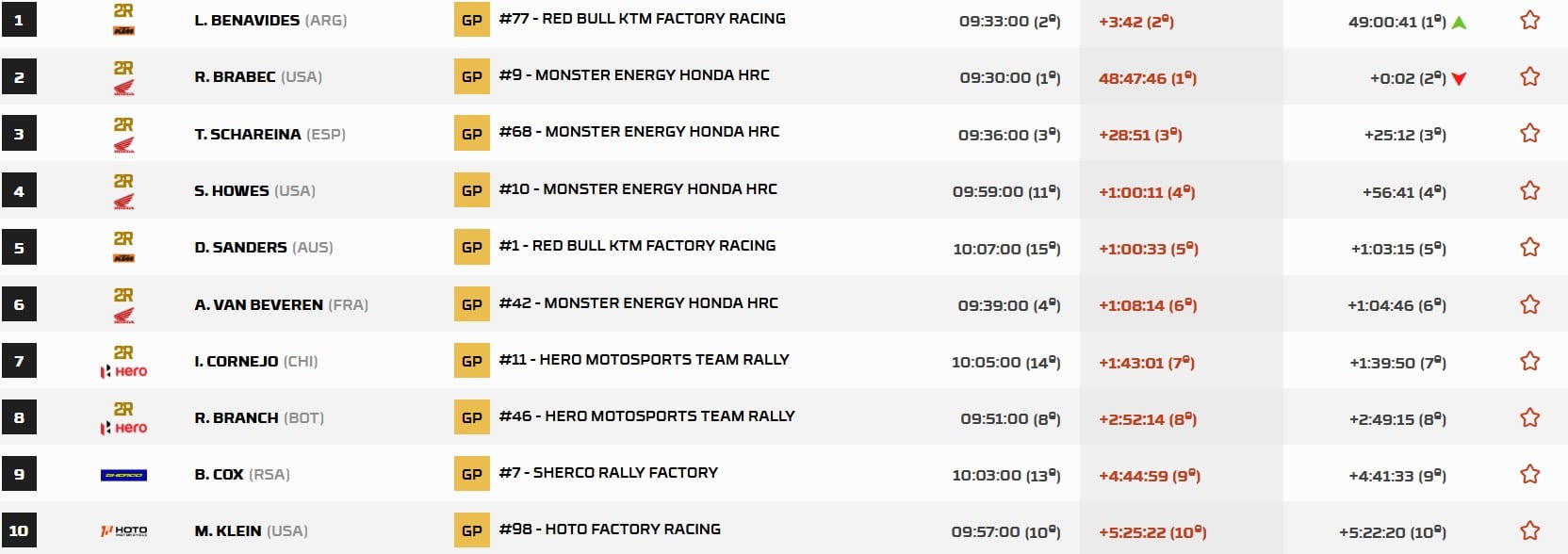1568x554 pixels.
Task: Favorite L. Benavides with the star icon
Action: click(1529, 20)
